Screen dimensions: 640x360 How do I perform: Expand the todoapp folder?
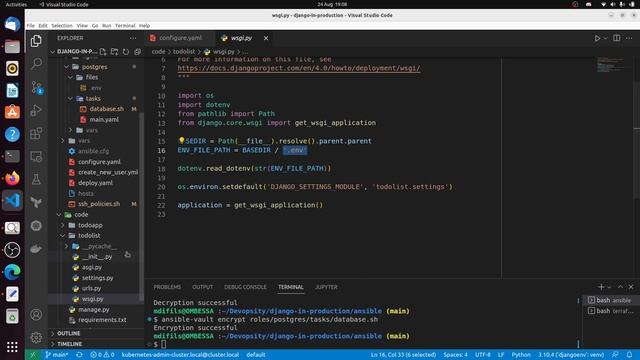63,225
